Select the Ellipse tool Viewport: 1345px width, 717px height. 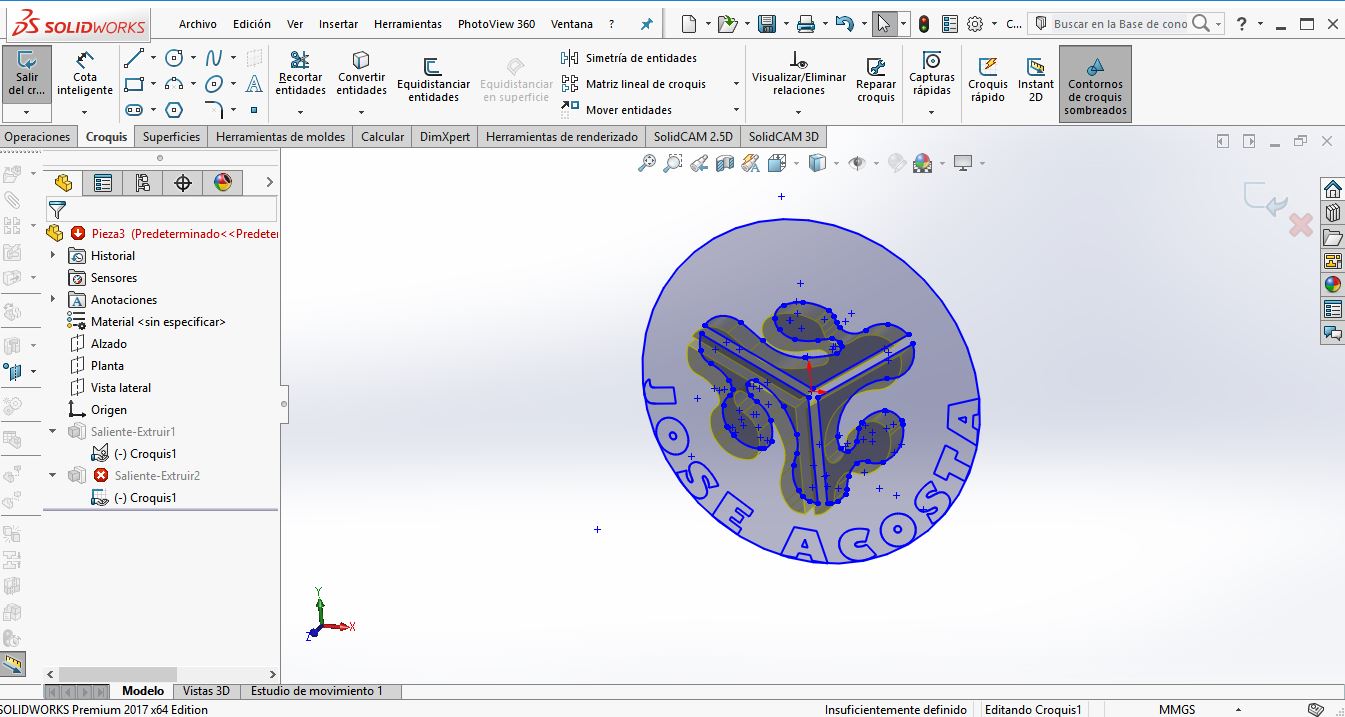coord(214,84)
